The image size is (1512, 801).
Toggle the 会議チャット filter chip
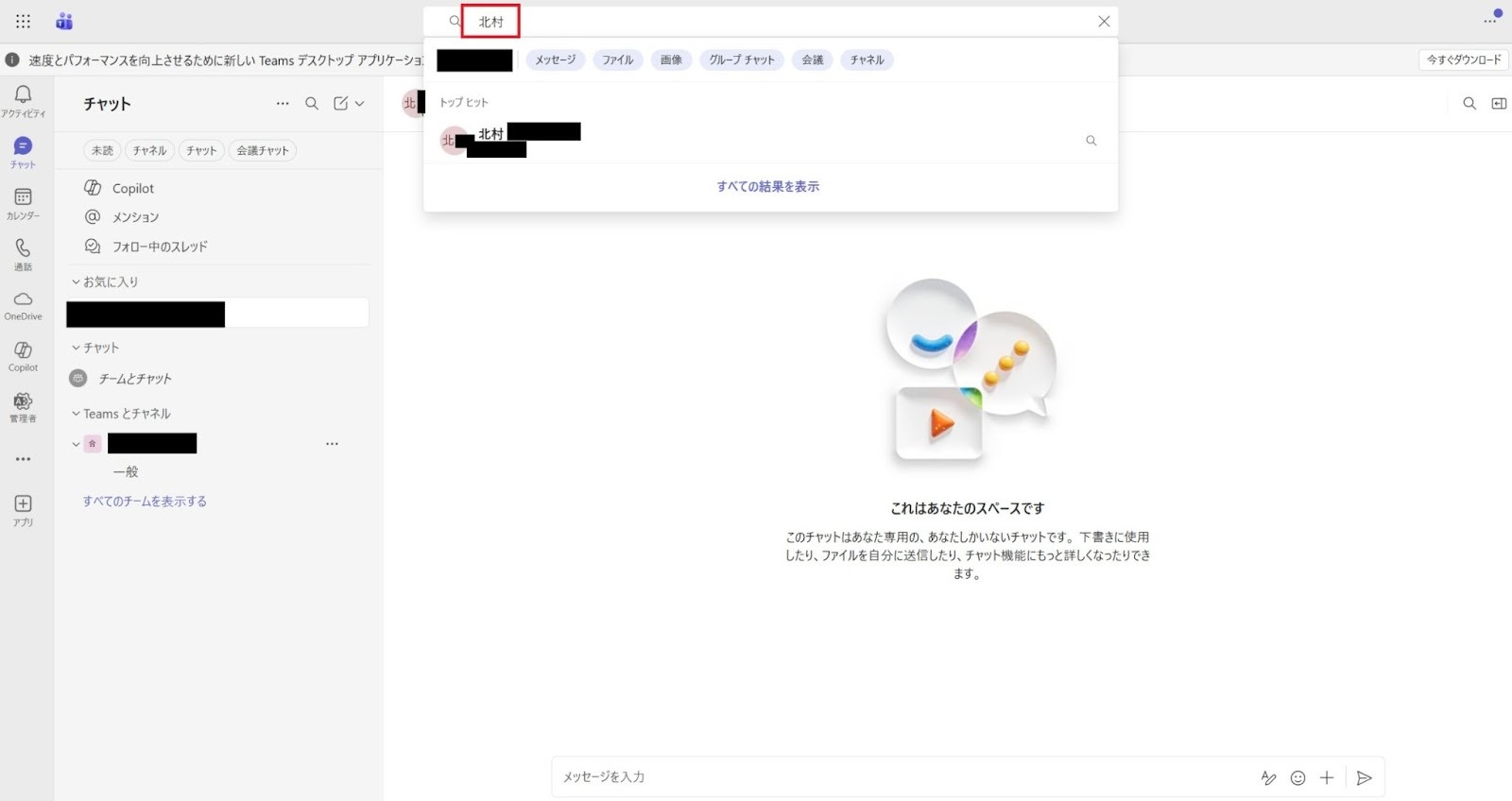tap(263, 150)
